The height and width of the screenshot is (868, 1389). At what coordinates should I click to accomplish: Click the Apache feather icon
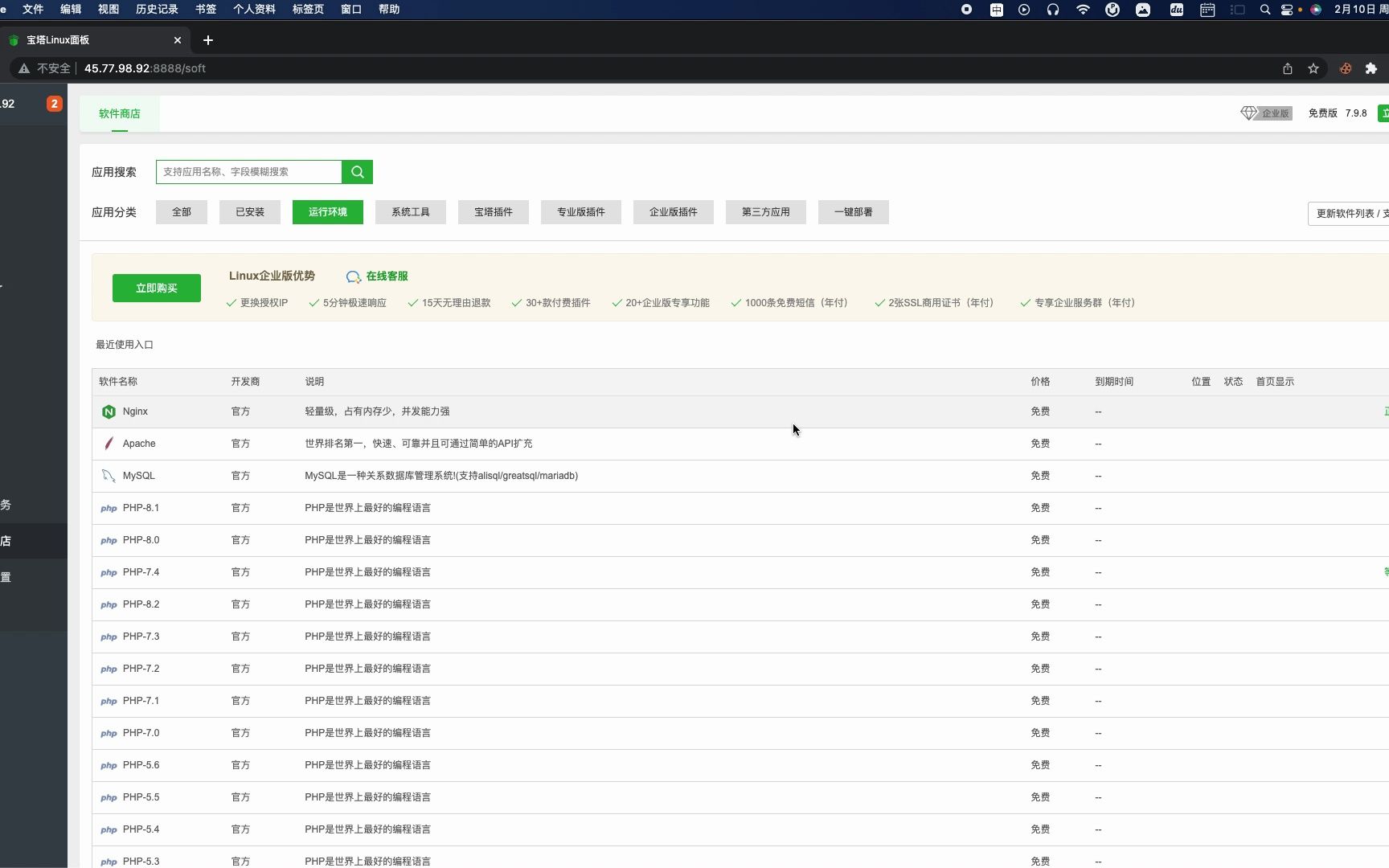coord(109,444)
